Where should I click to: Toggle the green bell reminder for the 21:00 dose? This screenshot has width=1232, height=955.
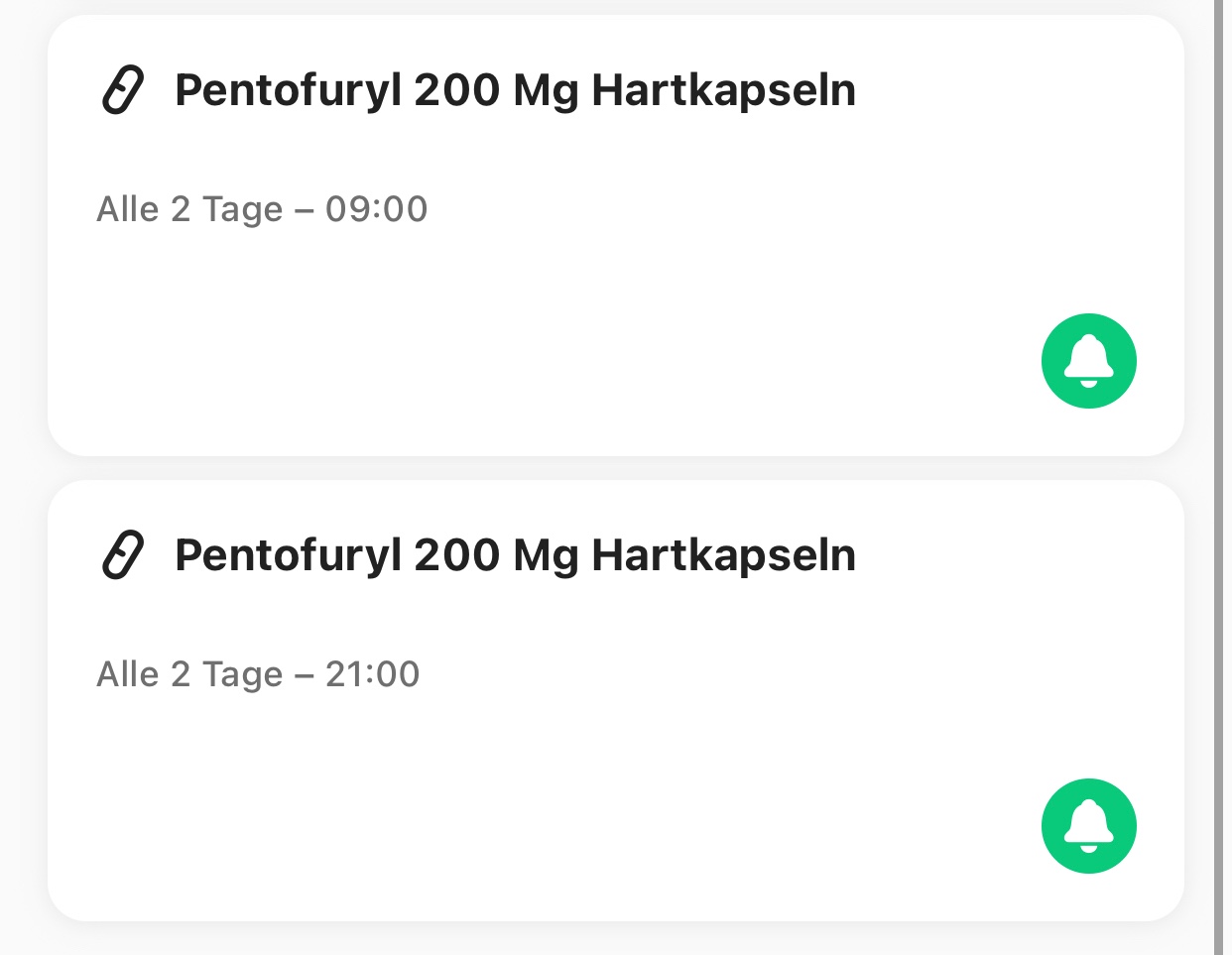1088,826
